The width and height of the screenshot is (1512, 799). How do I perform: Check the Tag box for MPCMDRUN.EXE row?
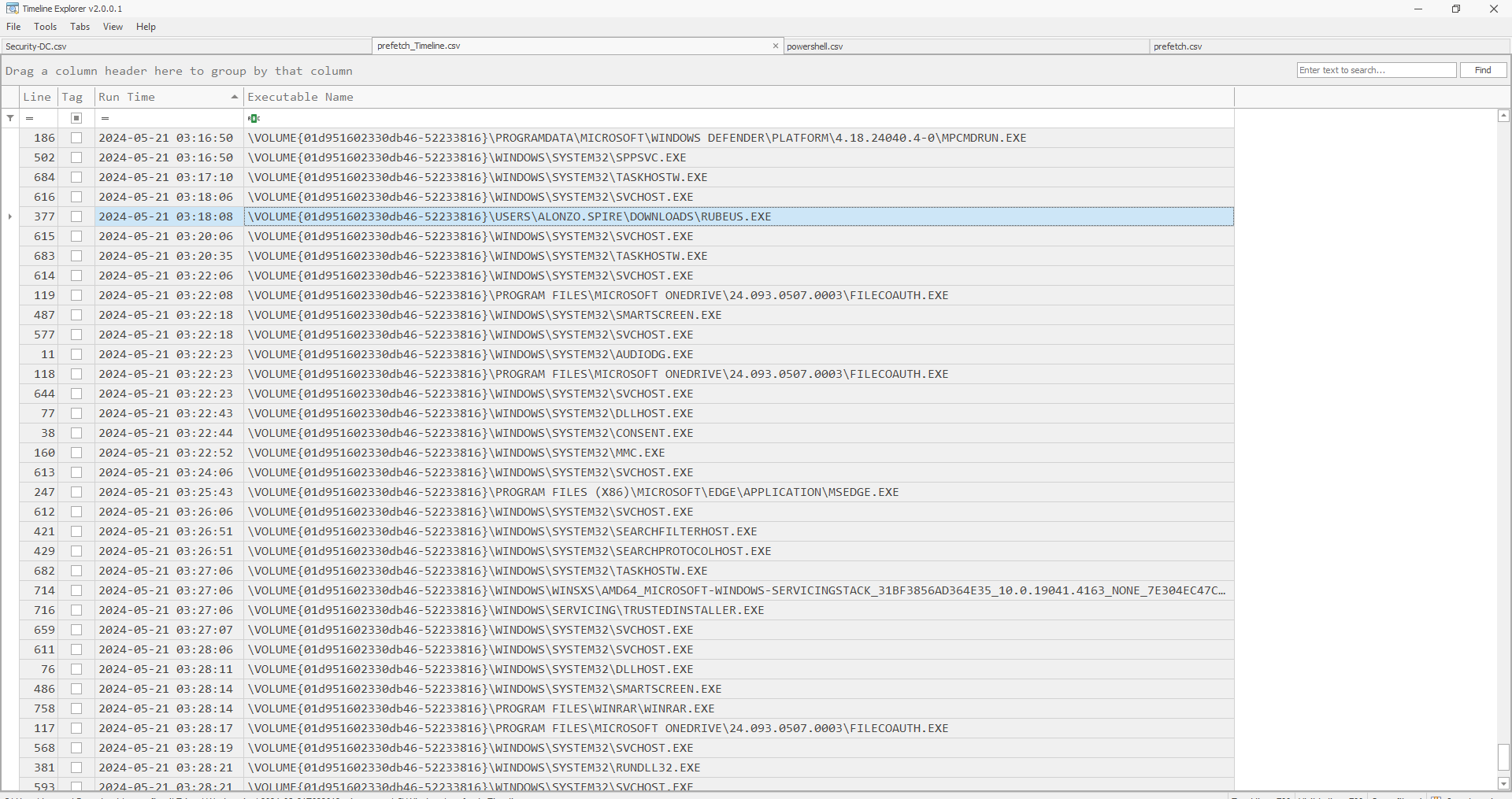(76, 138)
